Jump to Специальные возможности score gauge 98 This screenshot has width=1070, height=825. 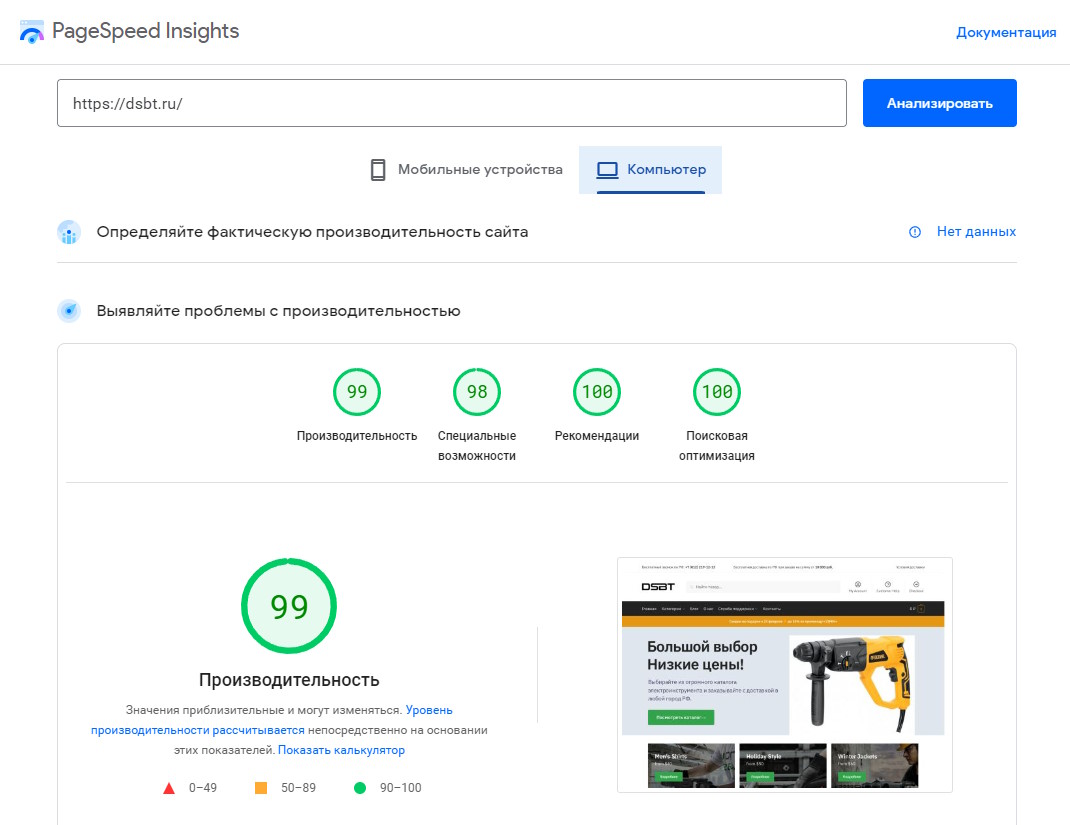[477, 392]
